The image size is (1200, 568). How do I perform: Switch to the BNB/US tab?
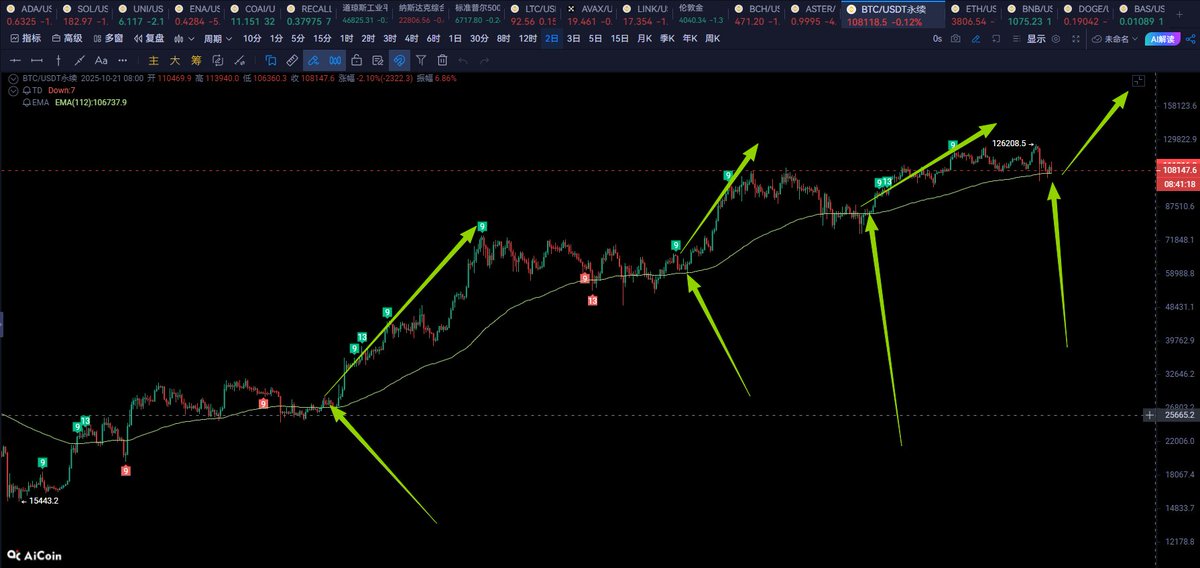(1032, 14)
